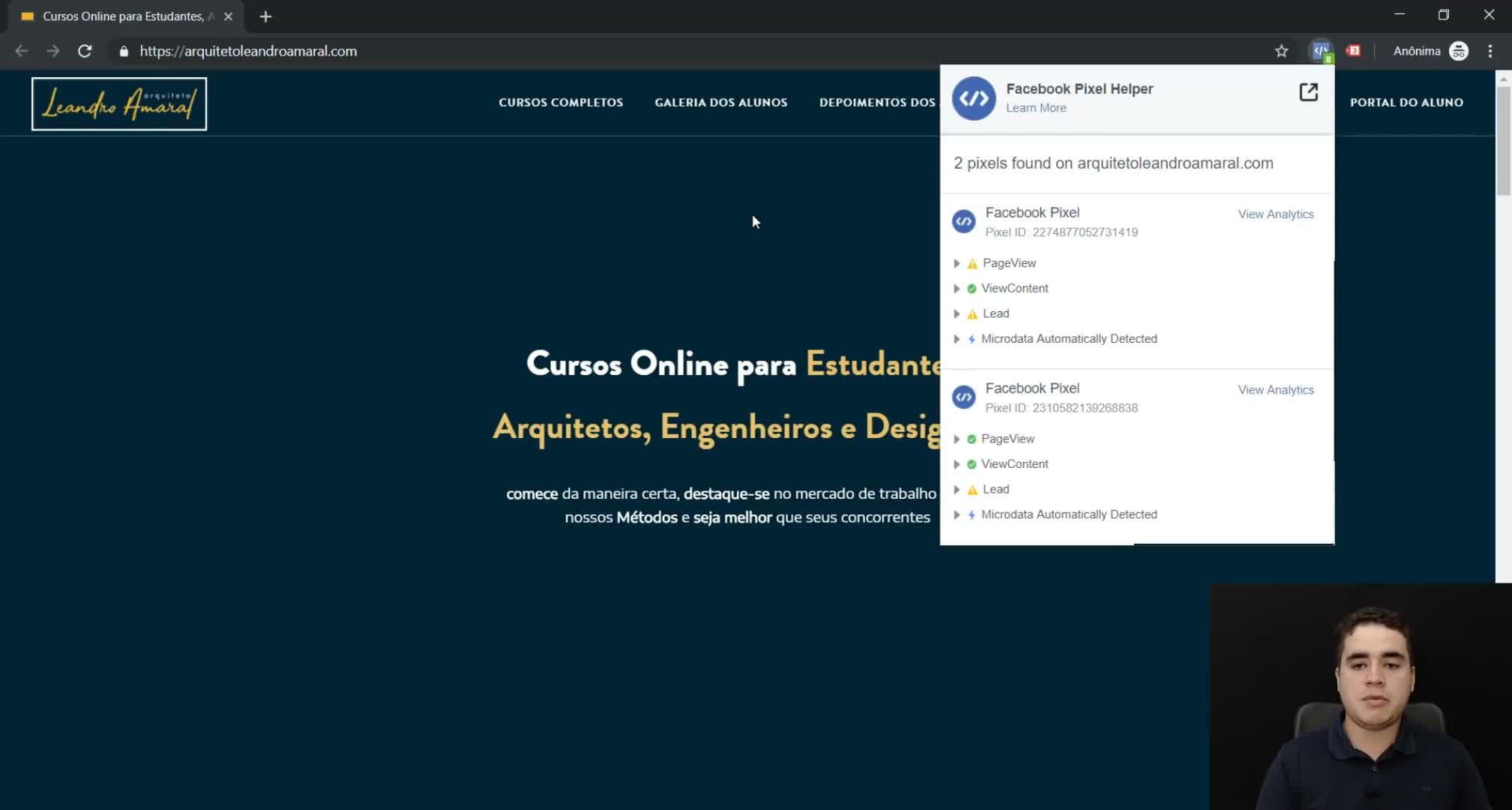Reload the current page
Screen dimensions: 1512x810
[85, 51]
